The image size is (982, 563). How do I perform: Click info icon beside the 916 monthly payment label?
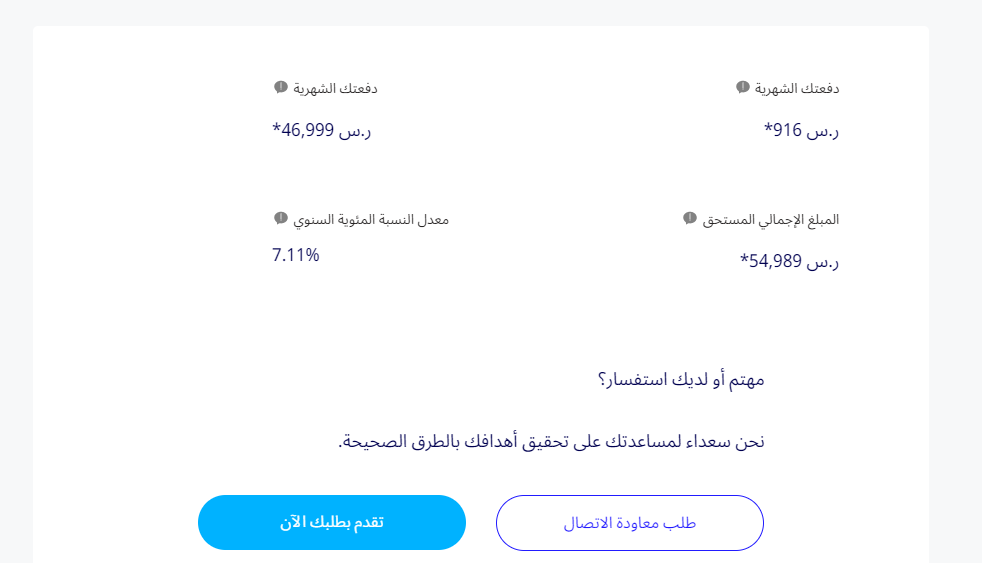point(743,87)
